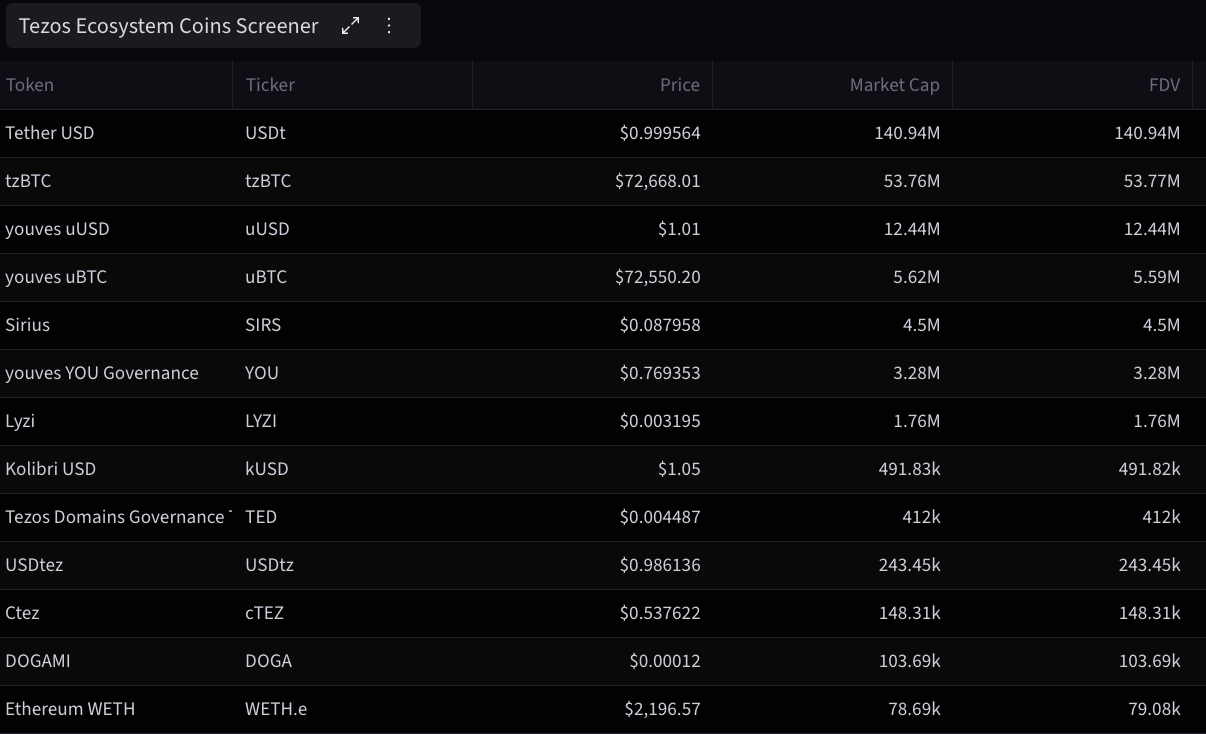This screenshot has height=734, width=1206.
Task: Select the DOGAMI token row
Action: click(603, 661)
